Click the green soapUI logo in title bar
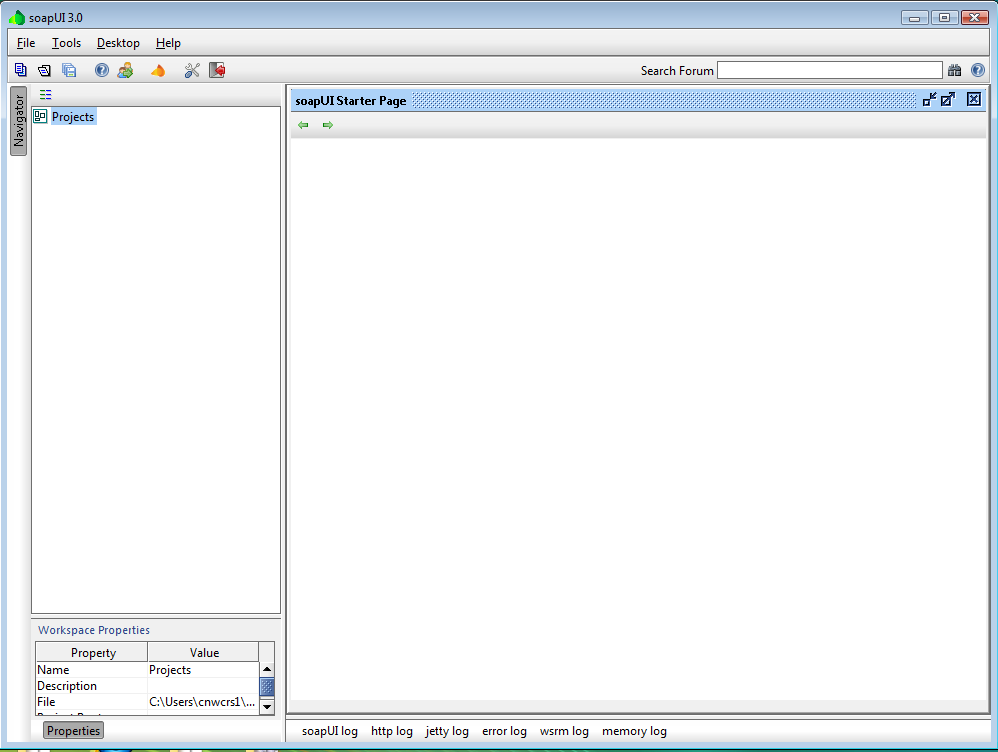Image resolution: width=998 pixels, height=752 pixels. 17,18
